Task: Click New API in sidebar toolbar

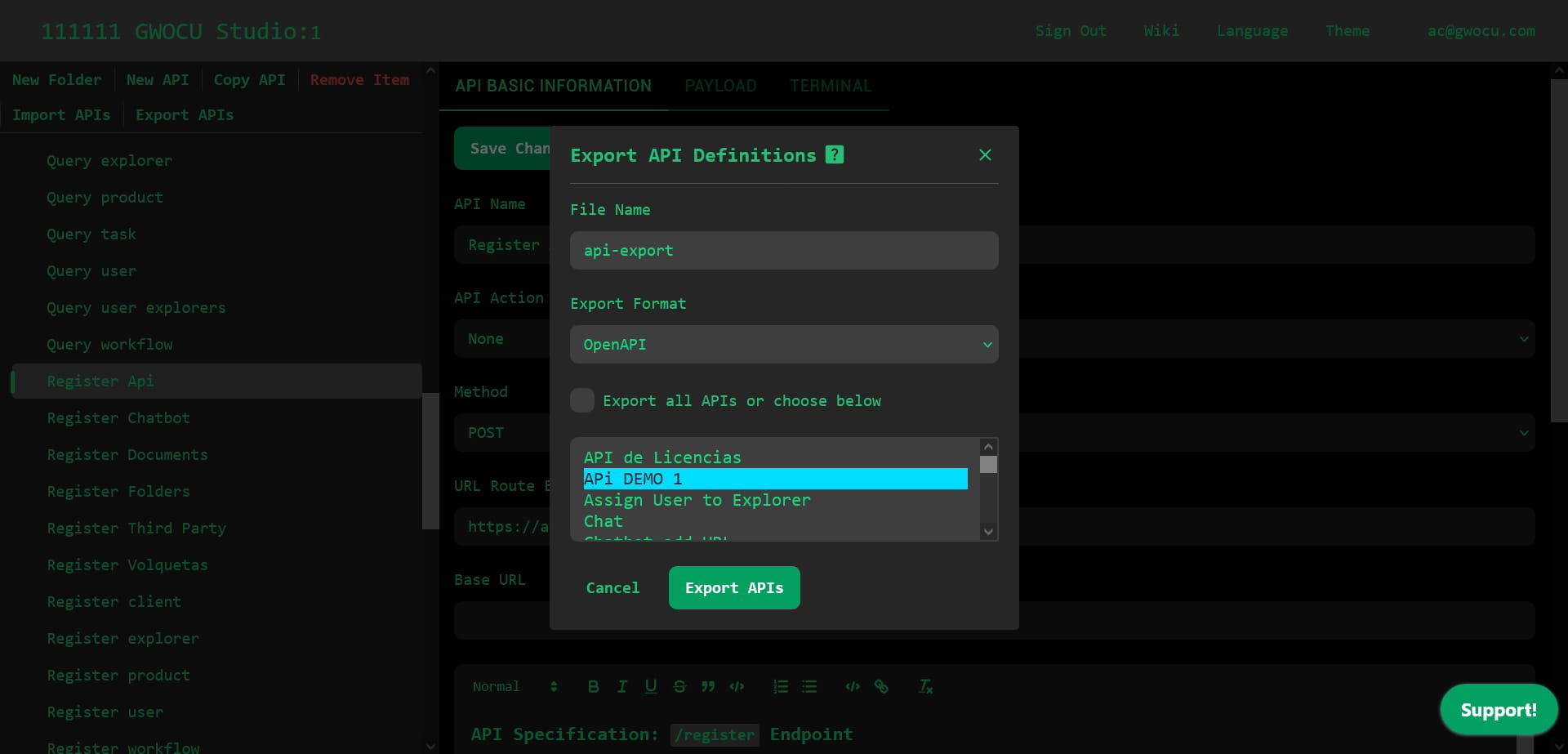Action: pos(158,80)
